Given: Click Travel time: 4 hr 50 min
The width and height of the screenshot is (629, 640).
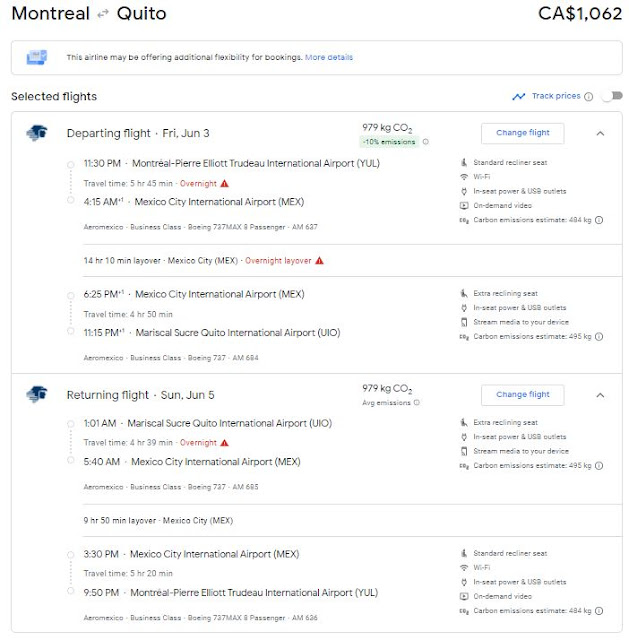Looking at the screenshot, I should pos(128,314).
